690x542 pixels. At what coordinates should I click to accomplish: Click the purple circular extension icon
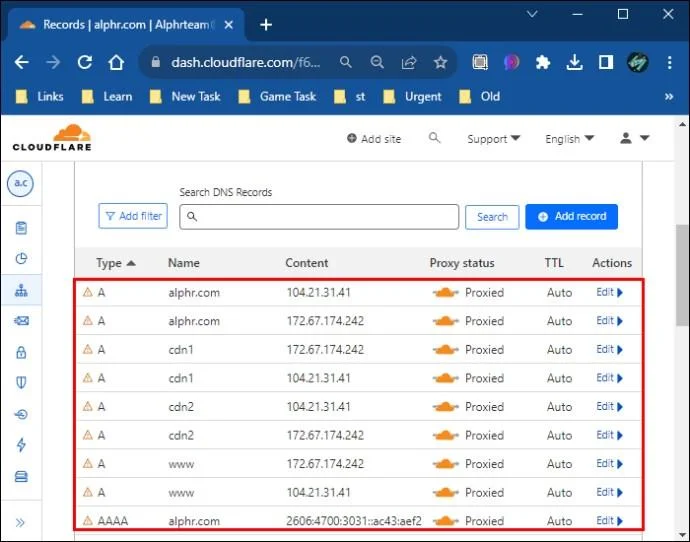click(511, 62)
